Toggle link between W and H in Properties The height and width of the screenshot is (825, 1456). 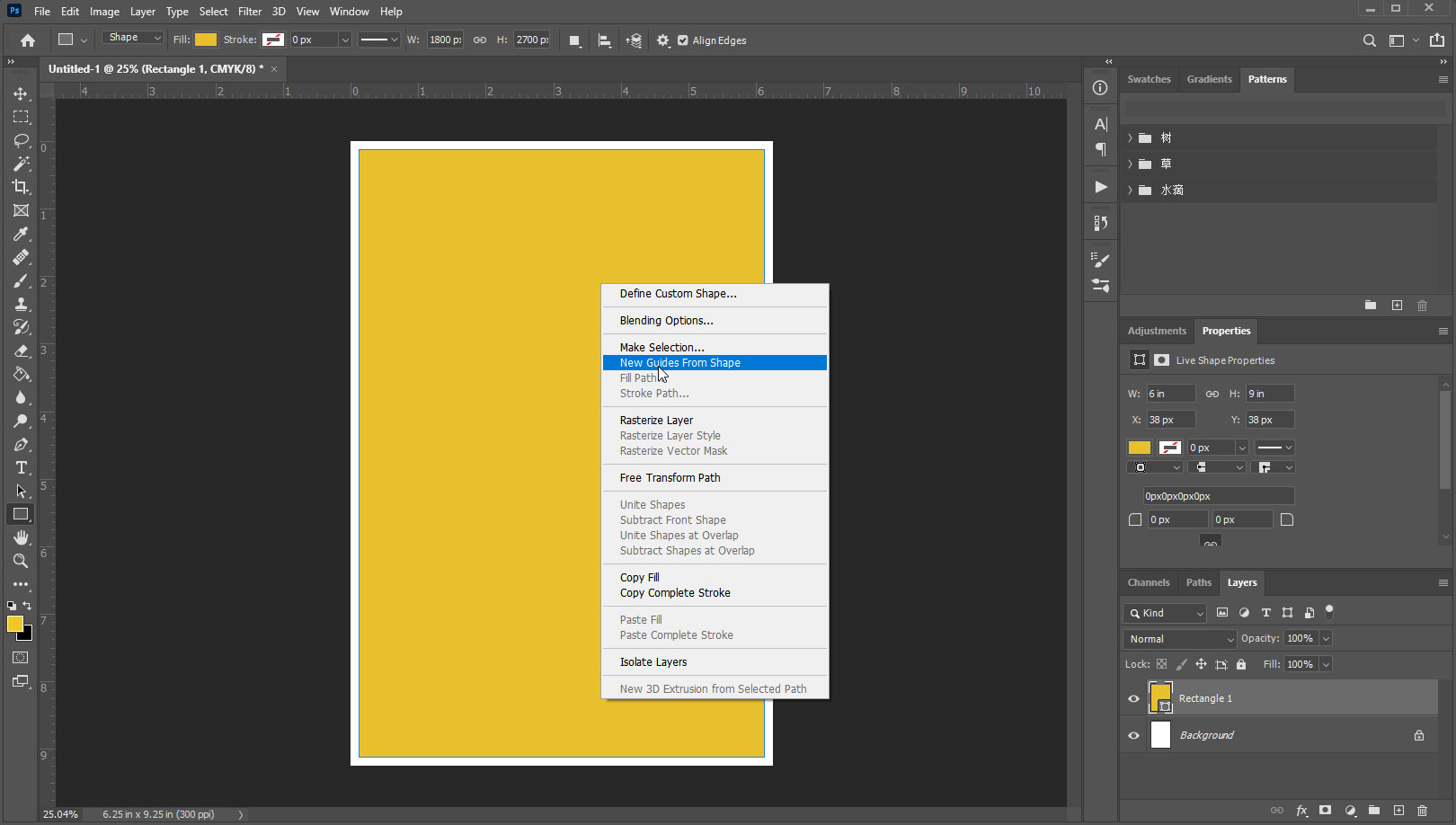click(1212, 394)
